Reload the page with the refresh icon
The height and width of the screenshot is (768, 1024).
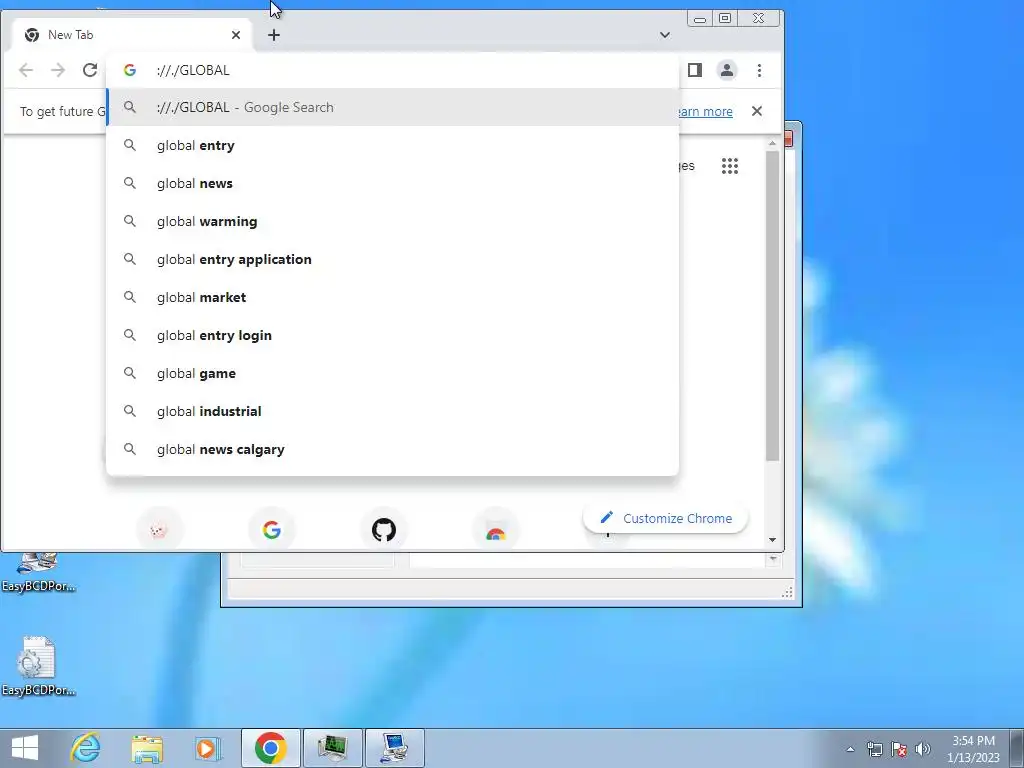click(x=90, y=70)
